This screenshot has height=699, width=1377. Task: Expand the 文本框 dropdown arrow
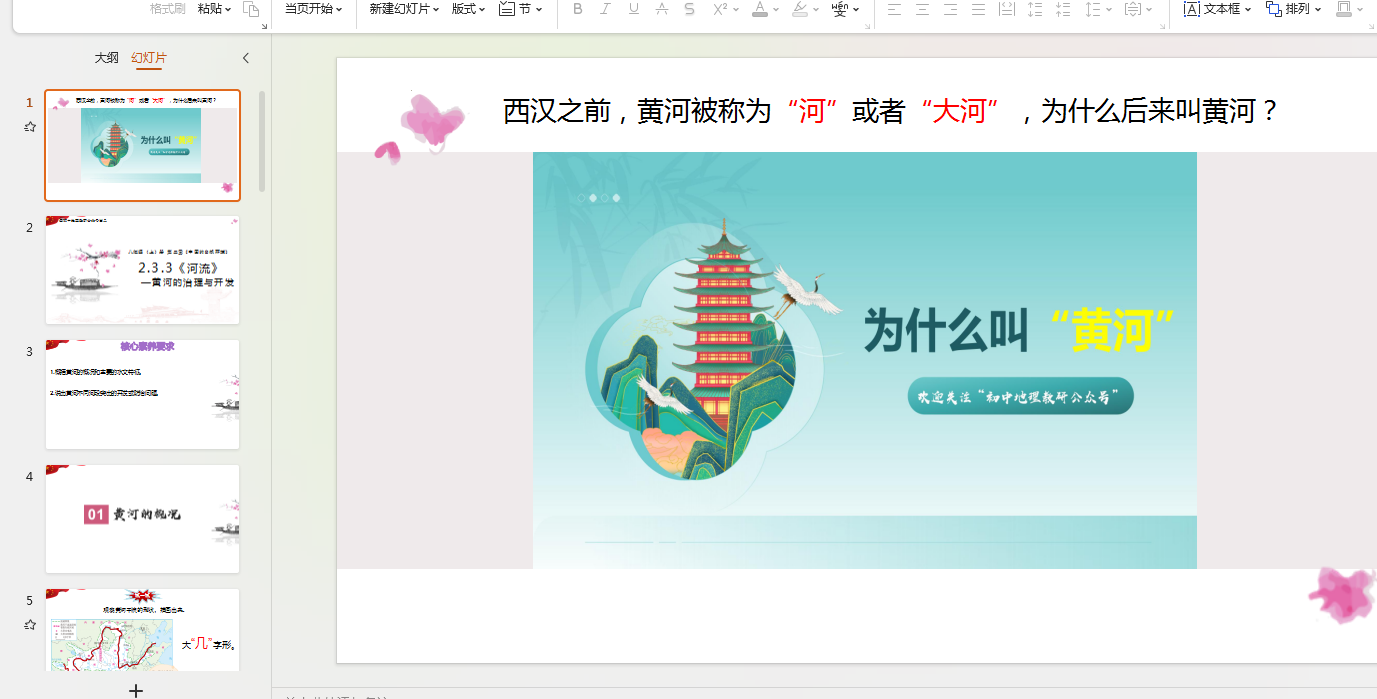point(1248,10)
